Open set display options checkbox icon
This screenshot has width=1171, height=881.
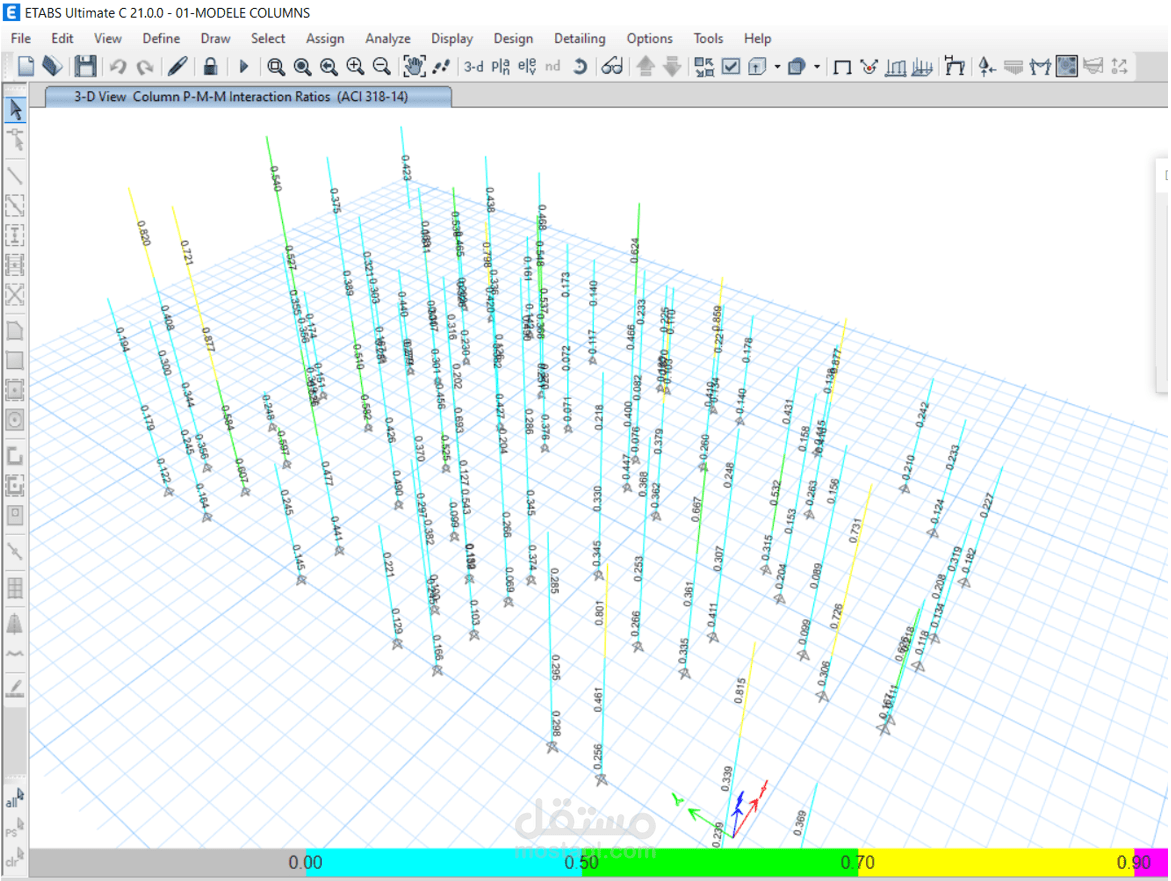tap(731, 66)
